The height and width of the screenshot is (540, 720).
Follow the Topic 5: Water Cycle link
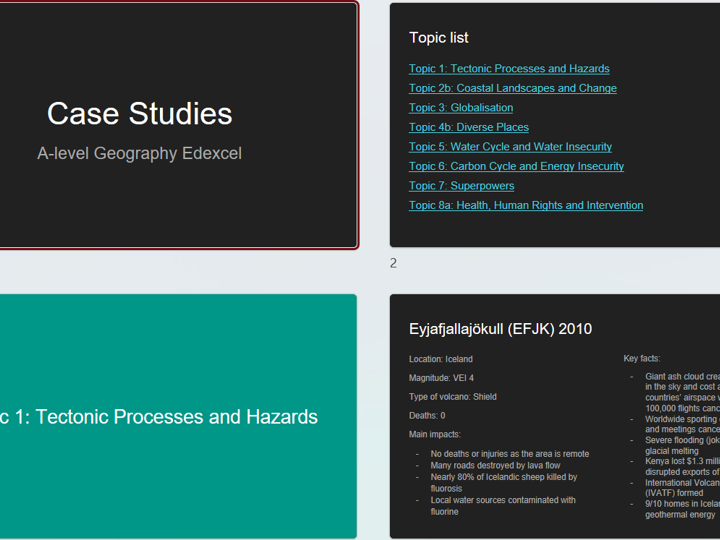[510, 147]
